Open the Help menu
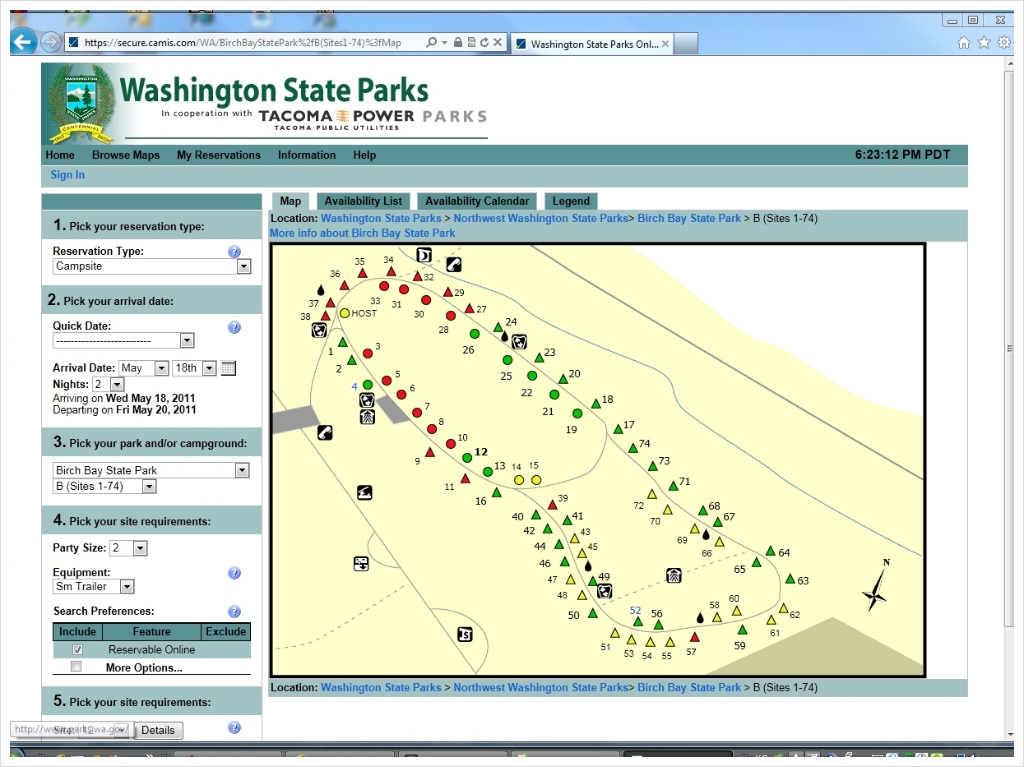This screenshot has height=767, width=1024. coord(364,155)
